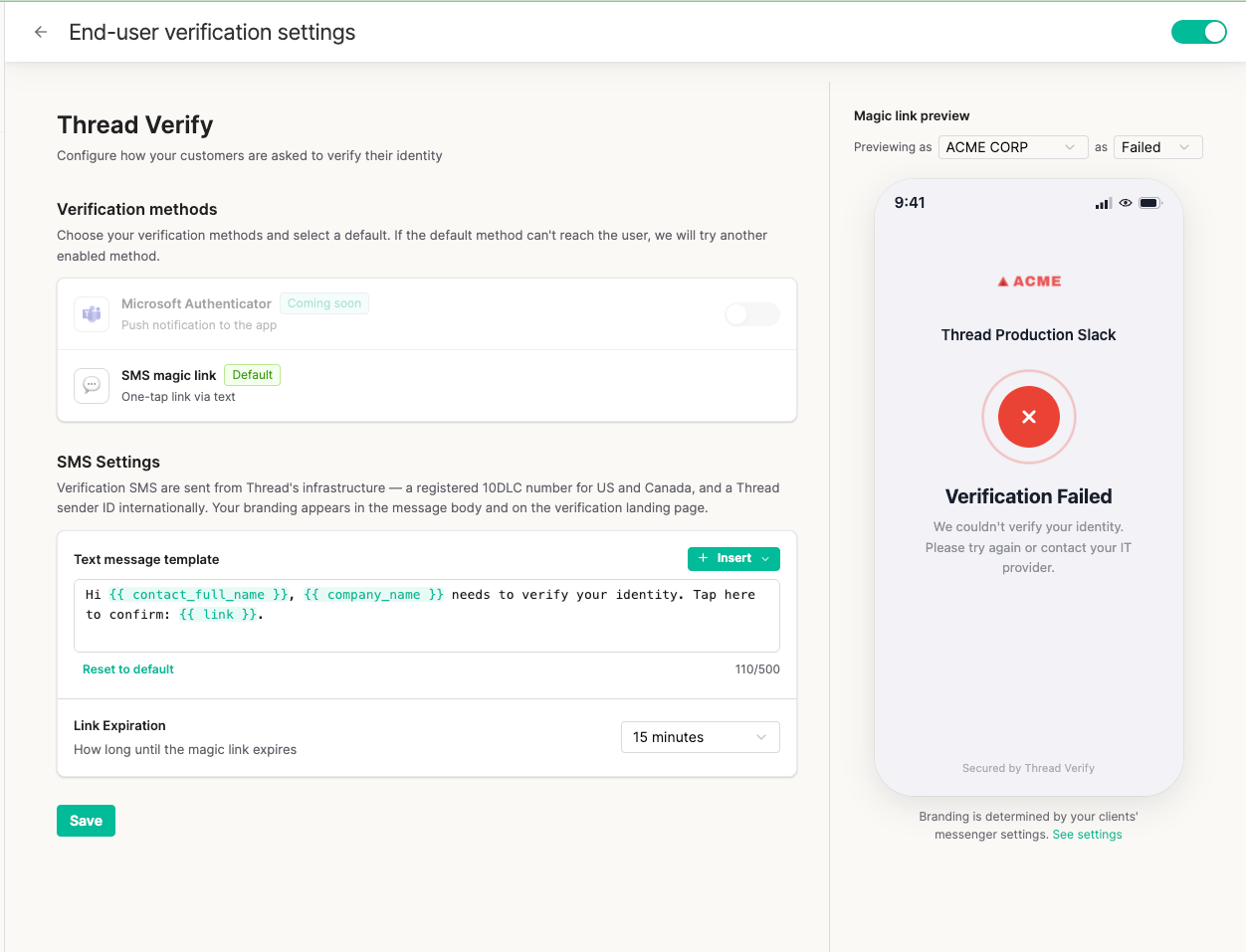Click the battery icon in phone preview
1246x952 pixels.
pyautogui.click(x=1150, y=203)
